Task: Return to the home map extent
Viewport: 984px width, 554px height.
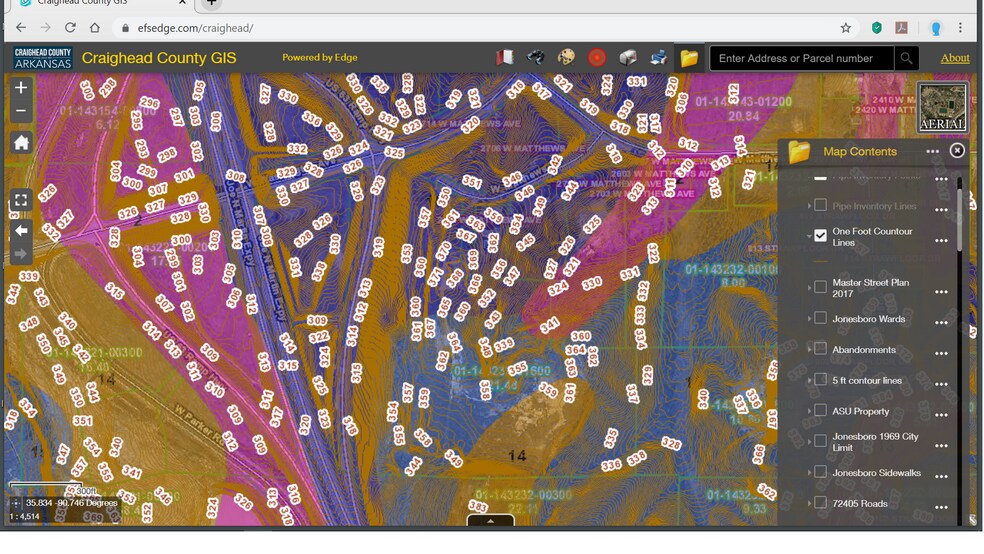Action: pyautogui.click(x=21, y=143)
